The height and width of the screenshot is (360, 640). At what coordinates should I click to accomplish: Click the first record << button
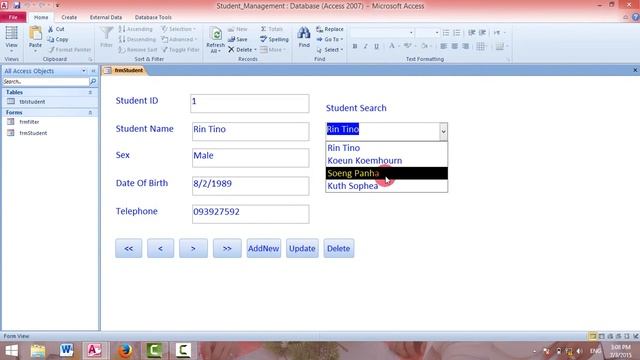[x=129, y=248]
